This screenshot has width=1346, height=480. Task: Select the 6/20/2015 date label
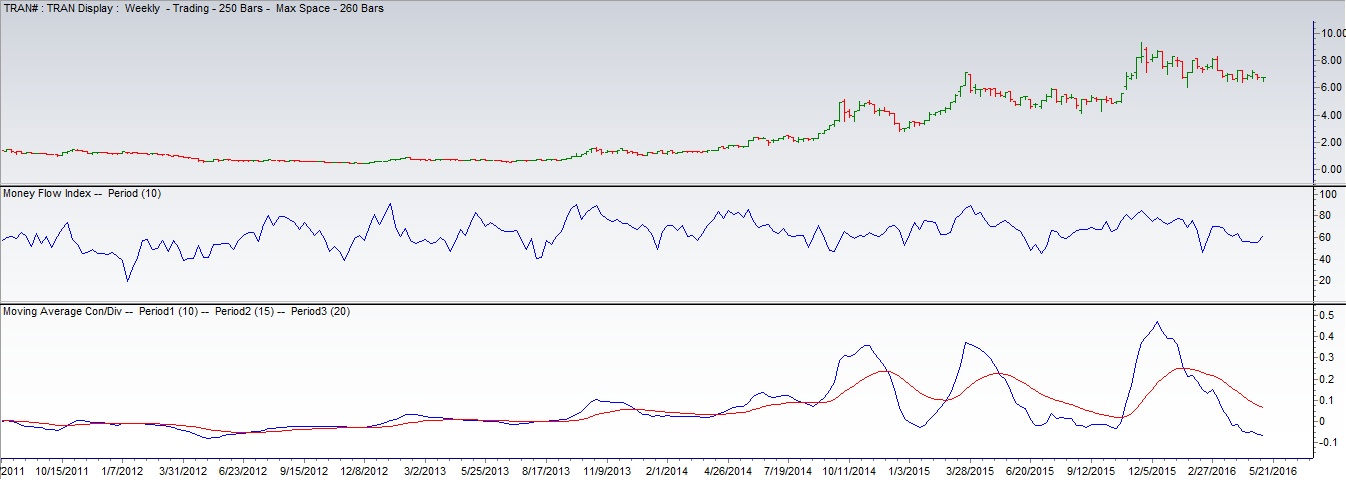(1029, 469)
